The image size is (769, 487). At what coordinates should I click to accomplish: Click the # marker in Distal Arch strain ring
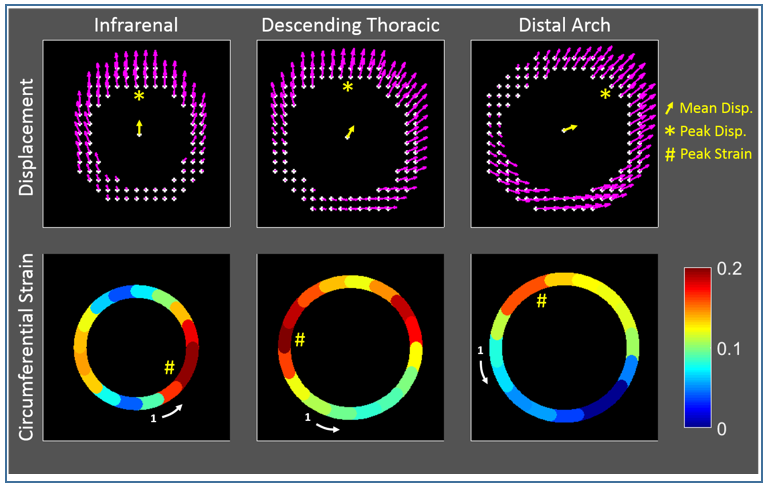[x=542, y=300]
